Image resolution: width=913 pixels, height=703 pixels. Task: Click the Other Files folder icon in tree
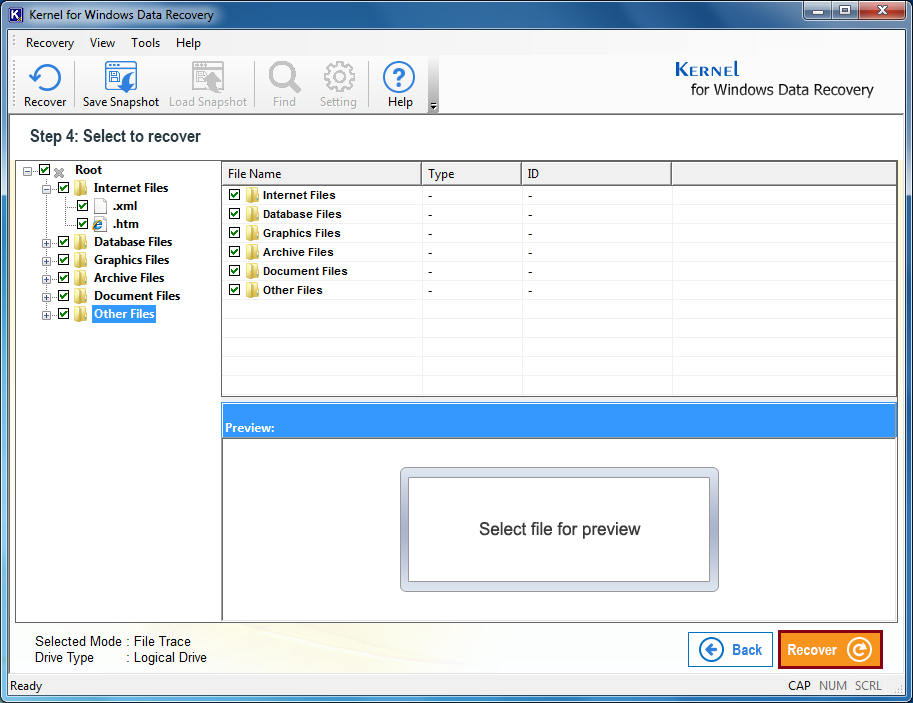[81, 315]
